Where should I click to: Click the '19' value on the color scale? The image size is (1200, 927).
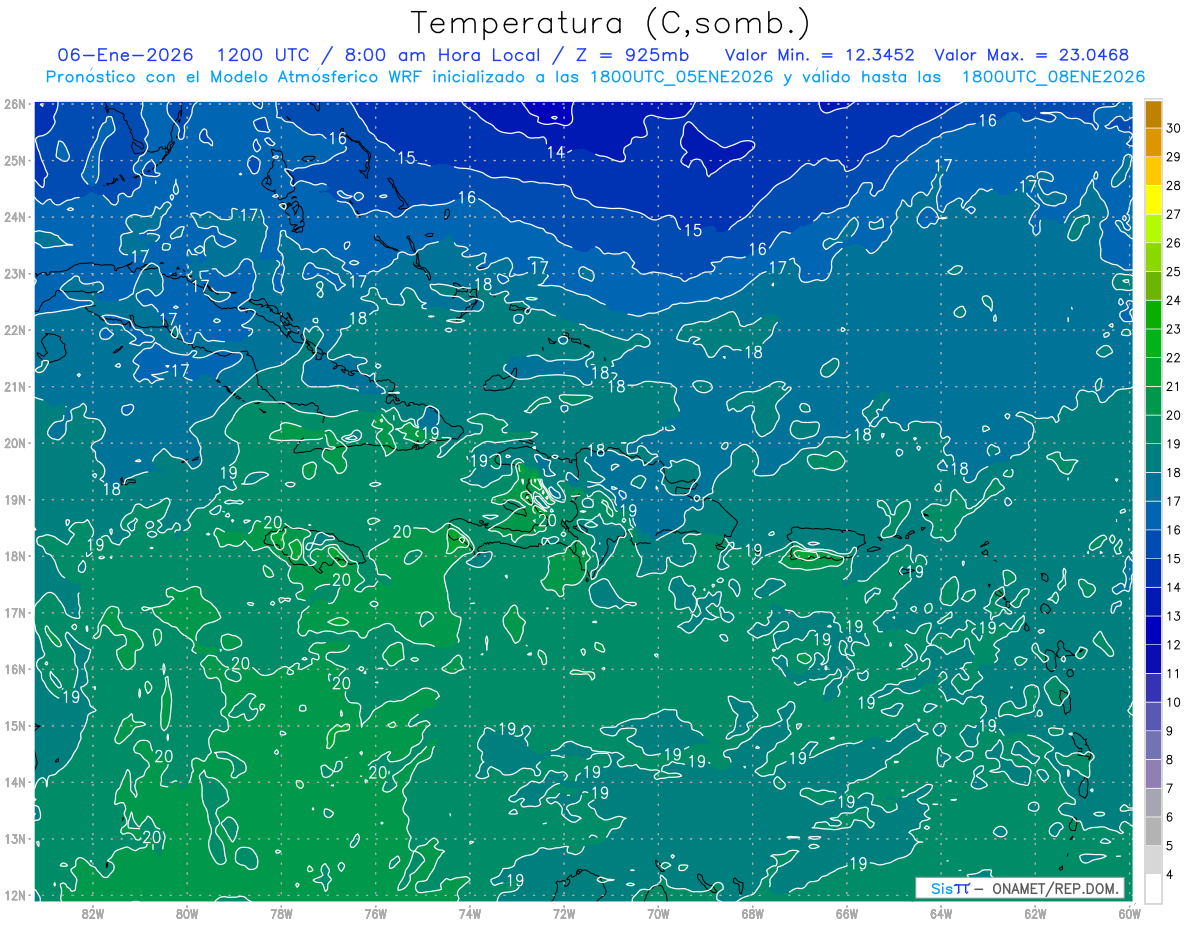[x=1174, y=444]
